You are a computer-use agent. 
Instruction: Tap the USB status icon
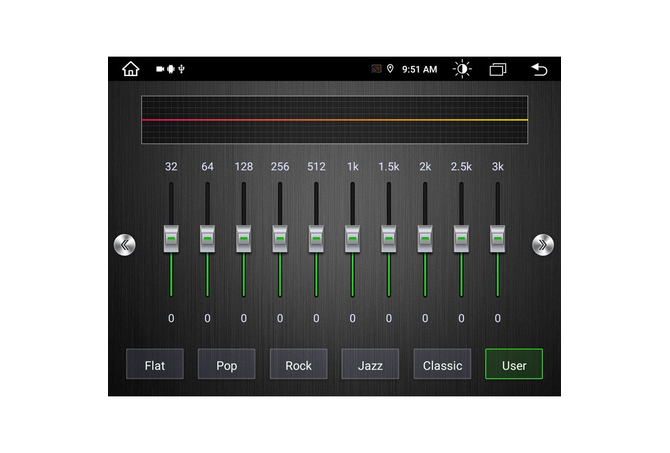pos(182,69)
